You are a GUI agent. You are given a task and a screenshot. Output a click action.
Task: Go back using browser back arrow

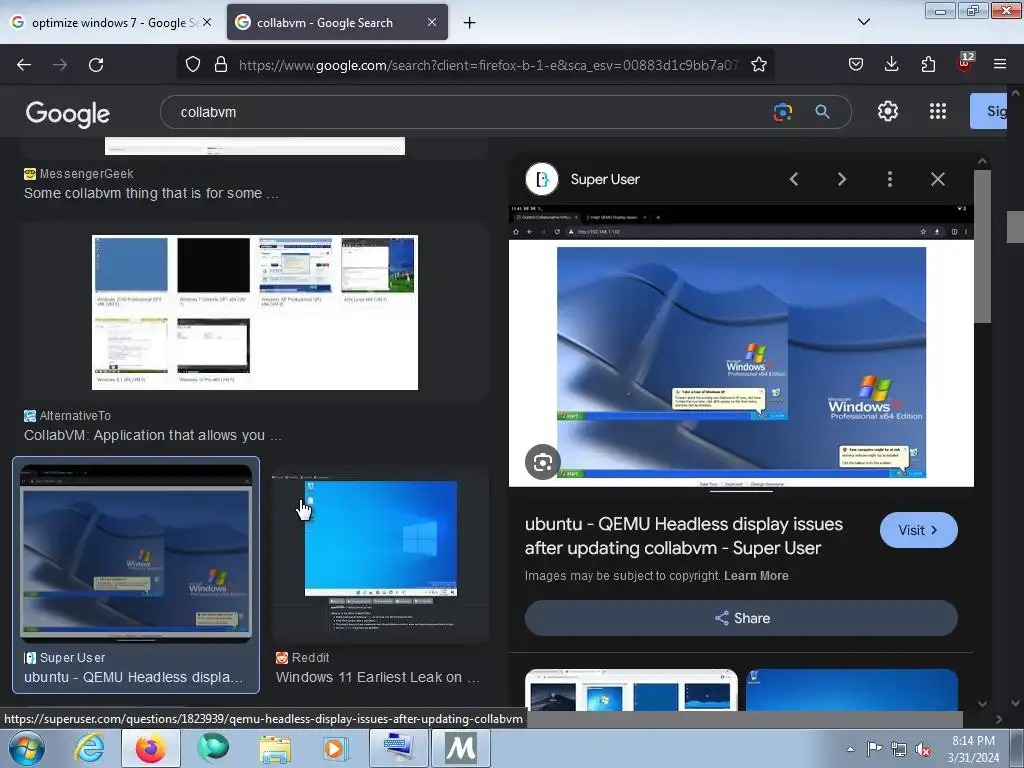tap(24, 65)
